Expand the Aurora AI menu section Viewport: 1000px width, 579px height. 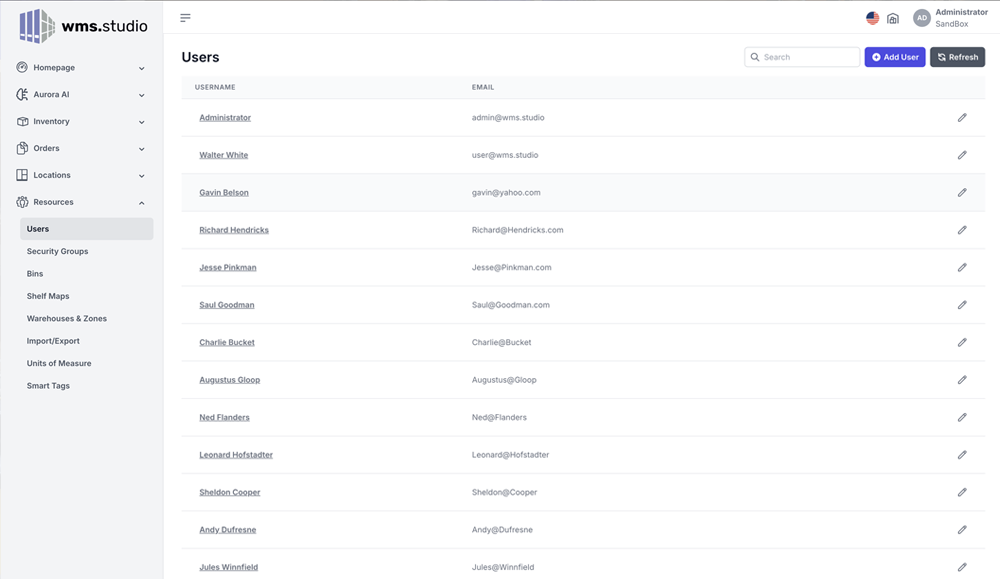(x=81, y=95)
